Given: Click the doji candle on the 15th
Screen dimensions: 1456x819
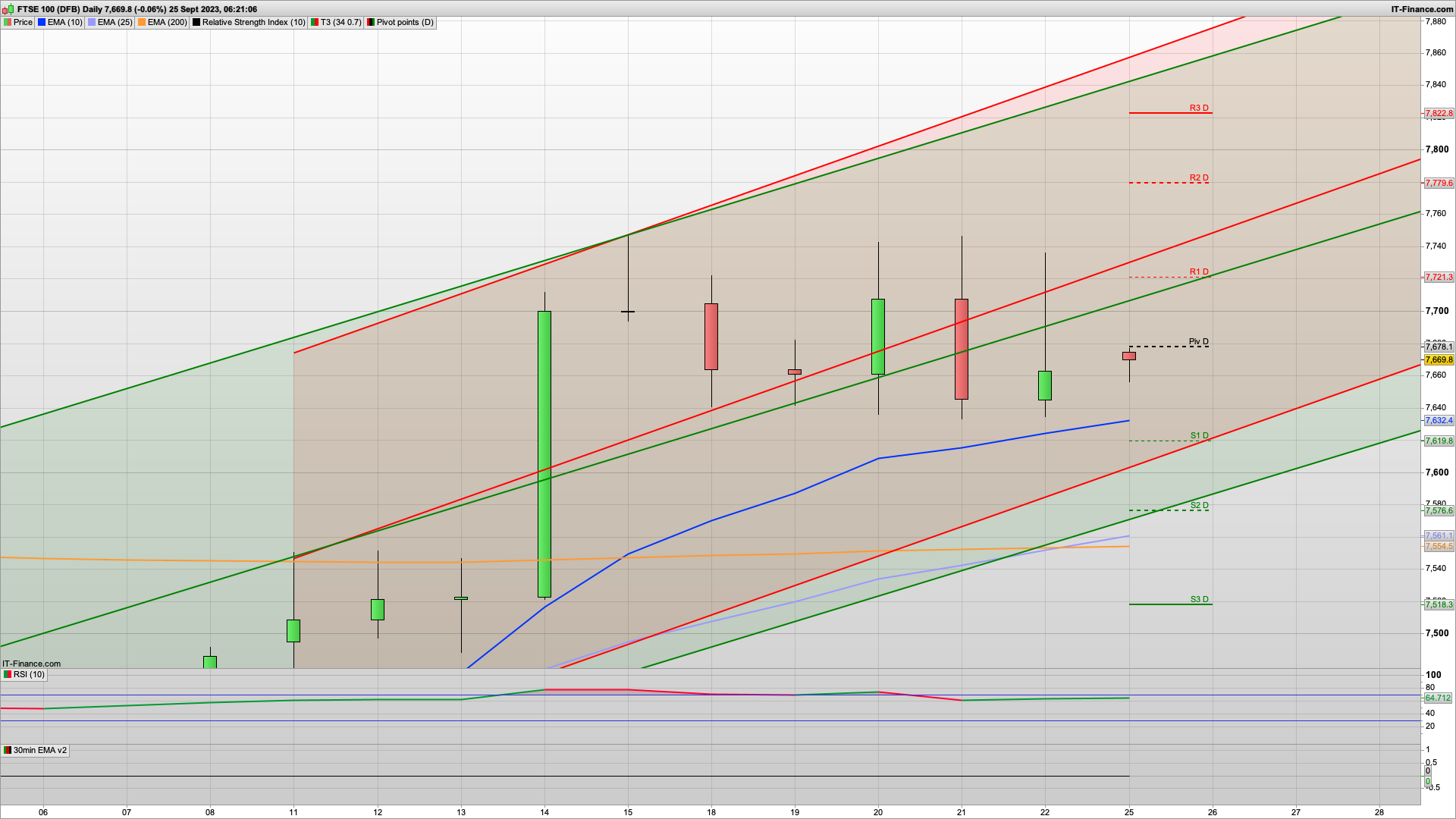Looking at the screenshot, I should click(628, 312).
